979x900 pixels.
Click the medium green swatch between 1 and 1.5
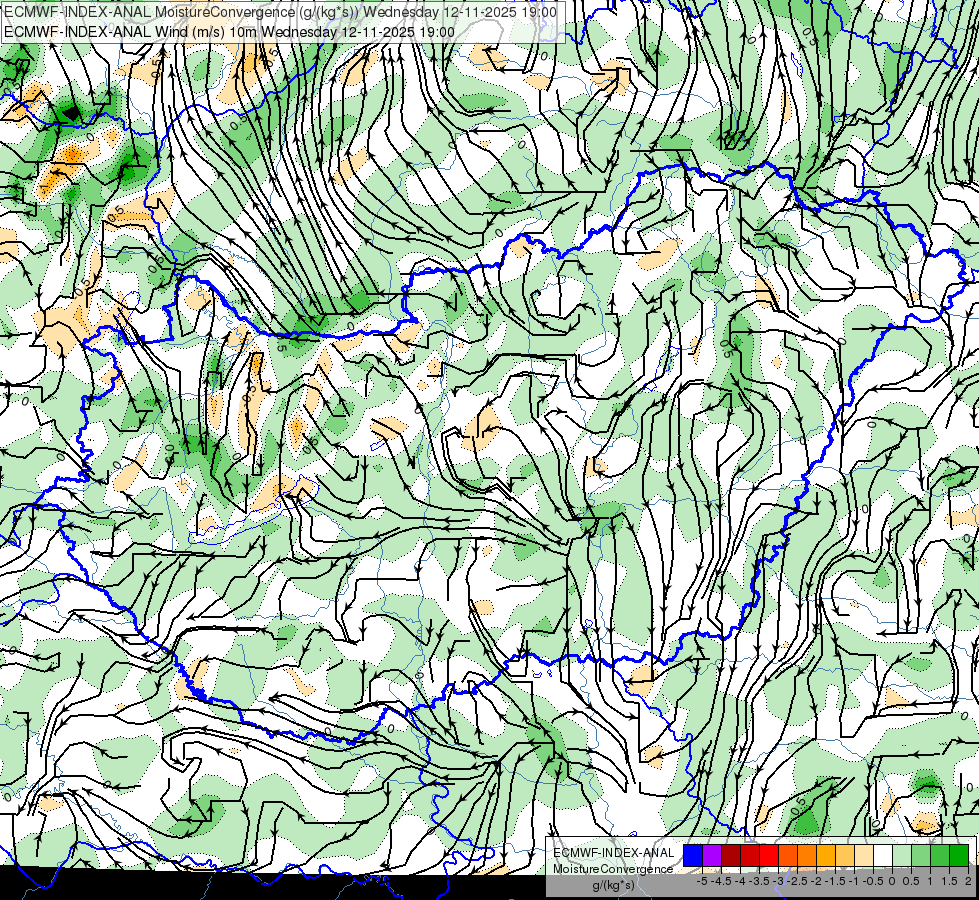tap(940, 855)
